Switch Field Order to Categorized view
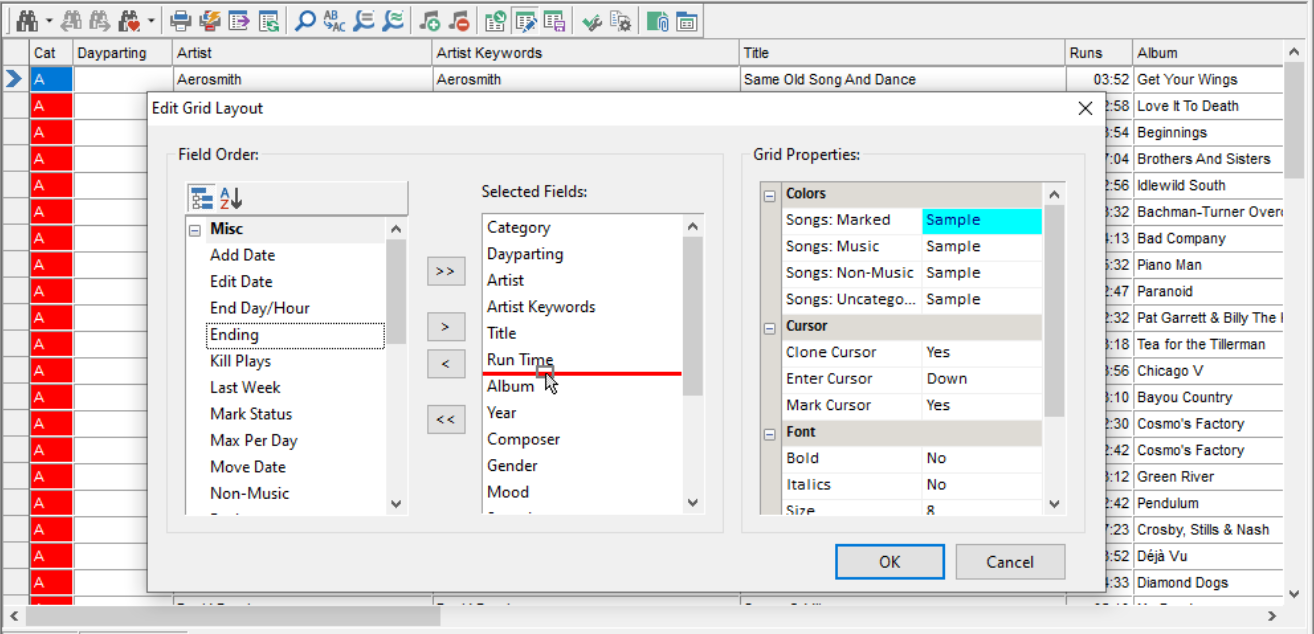This screenshot has width=1314, height=634. click(x=201, y=198)
